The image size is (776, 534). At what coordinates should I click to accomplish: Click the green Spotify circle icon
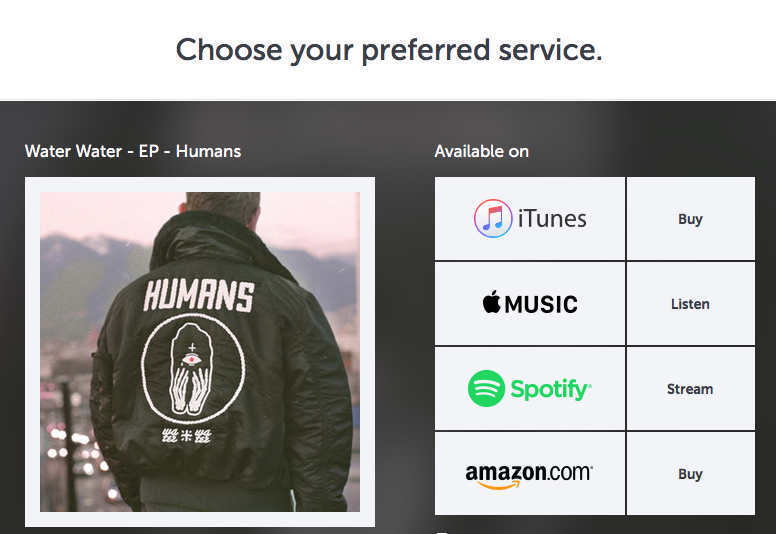tap(486, 388)
